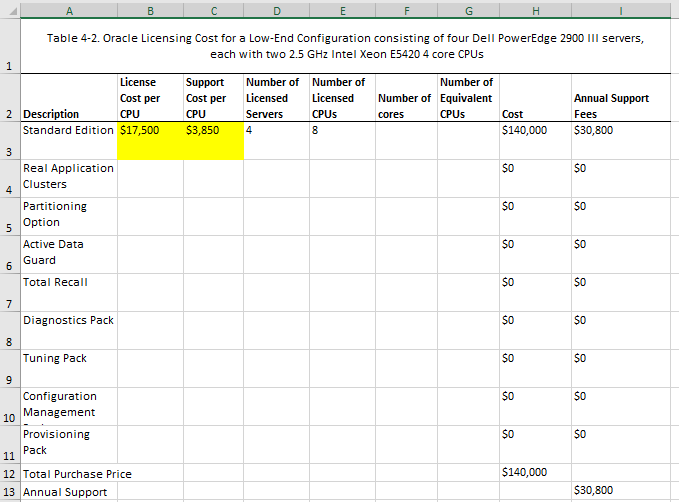Click Partitioning Option cell
This screenshot has width=679, height=502.
pos(69,217)
